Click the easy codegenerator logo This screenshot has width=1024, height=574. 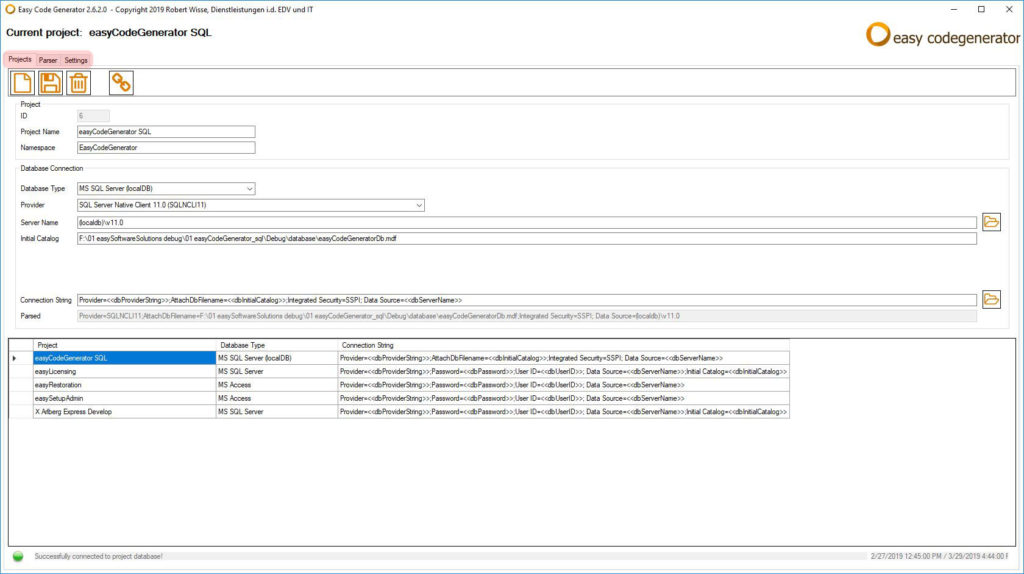coord(942,35)
